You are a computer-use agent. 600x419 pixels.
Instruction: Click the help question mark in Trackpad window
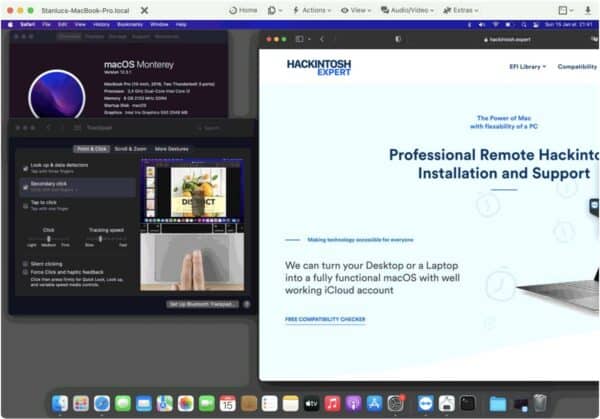click(x=247, y=304)
